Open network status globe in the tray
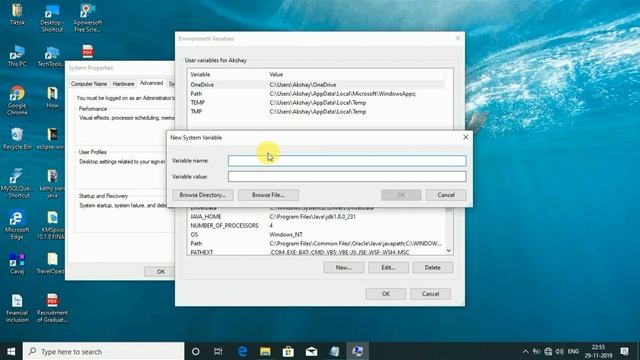Viewport: 640px width, 360px height. click(x=548, y=351)
